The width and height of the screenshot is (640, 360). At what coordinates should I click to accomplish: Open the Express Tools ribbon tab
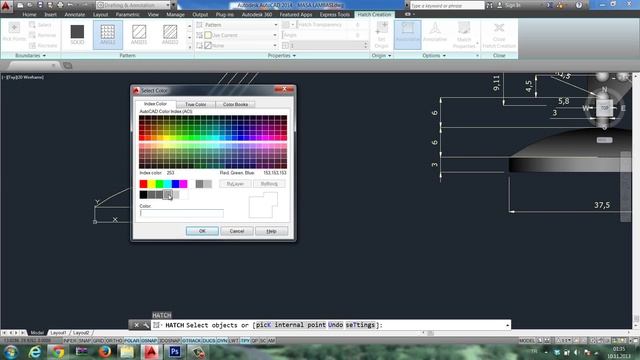(x=335, y=14)
